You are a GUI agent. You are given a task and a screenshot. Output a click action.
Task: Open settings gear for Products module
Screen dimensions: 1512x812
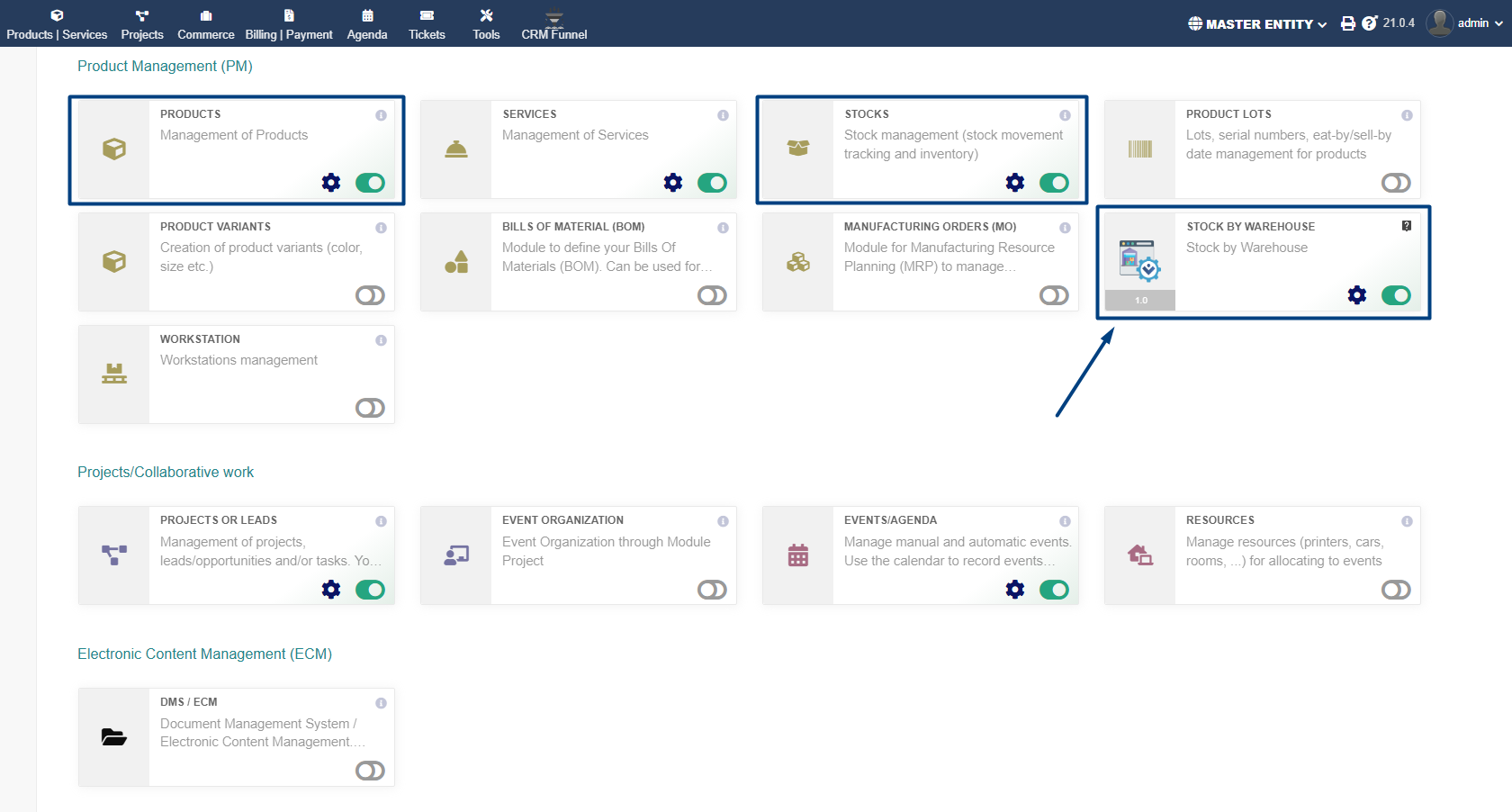tap(331, 183)
